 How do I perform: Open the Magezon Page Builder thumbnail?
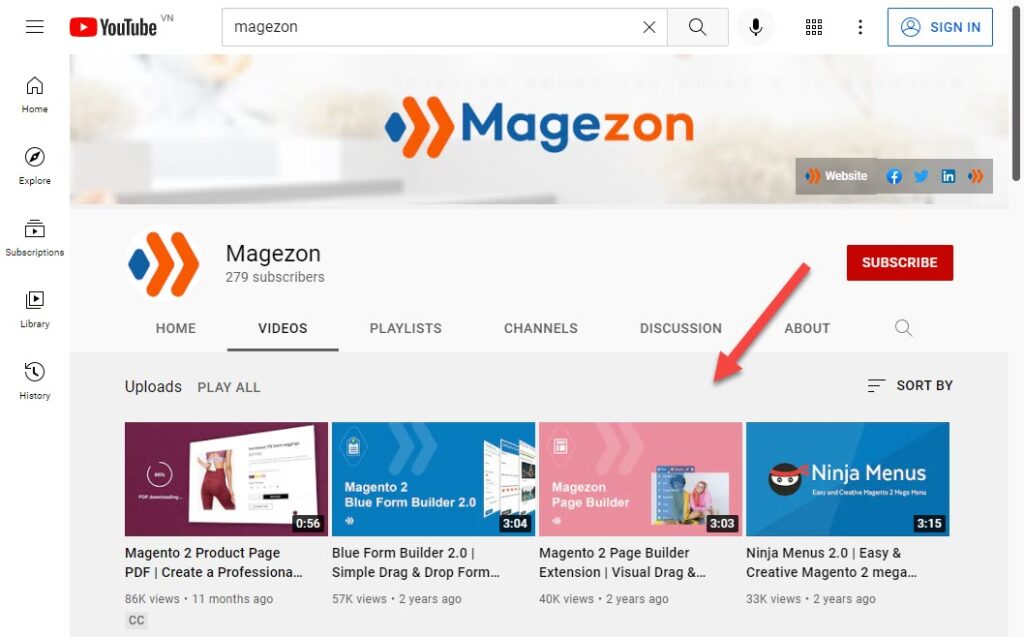[x=640, y=479]
